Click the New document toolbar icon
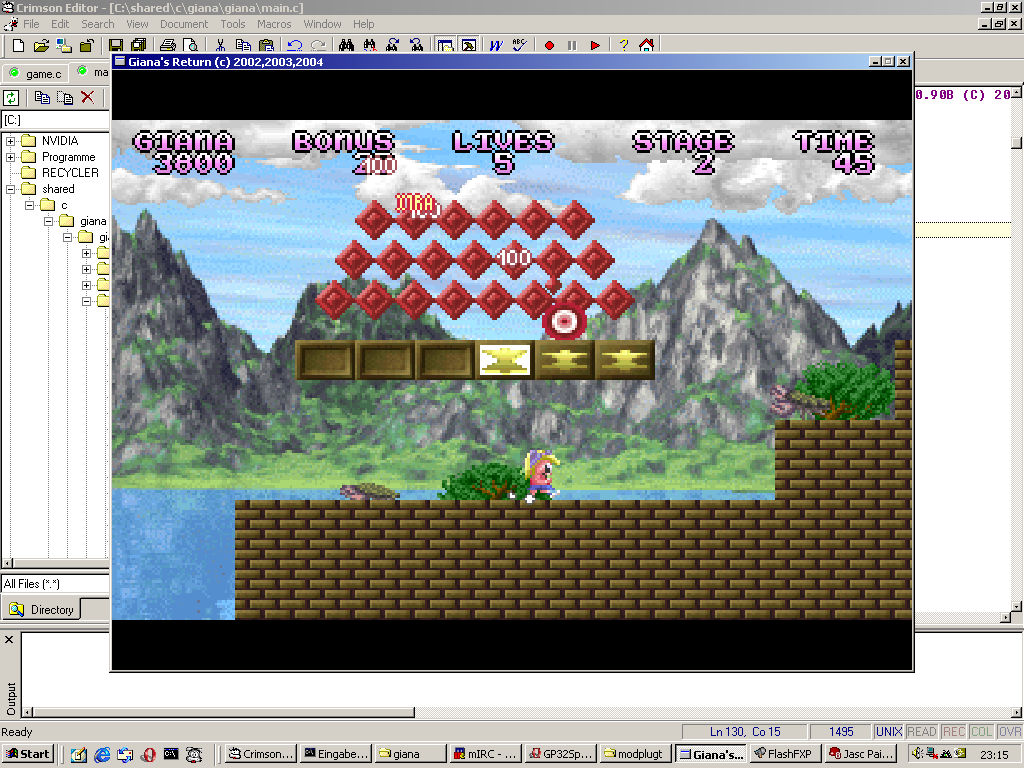 coord(18,45)
